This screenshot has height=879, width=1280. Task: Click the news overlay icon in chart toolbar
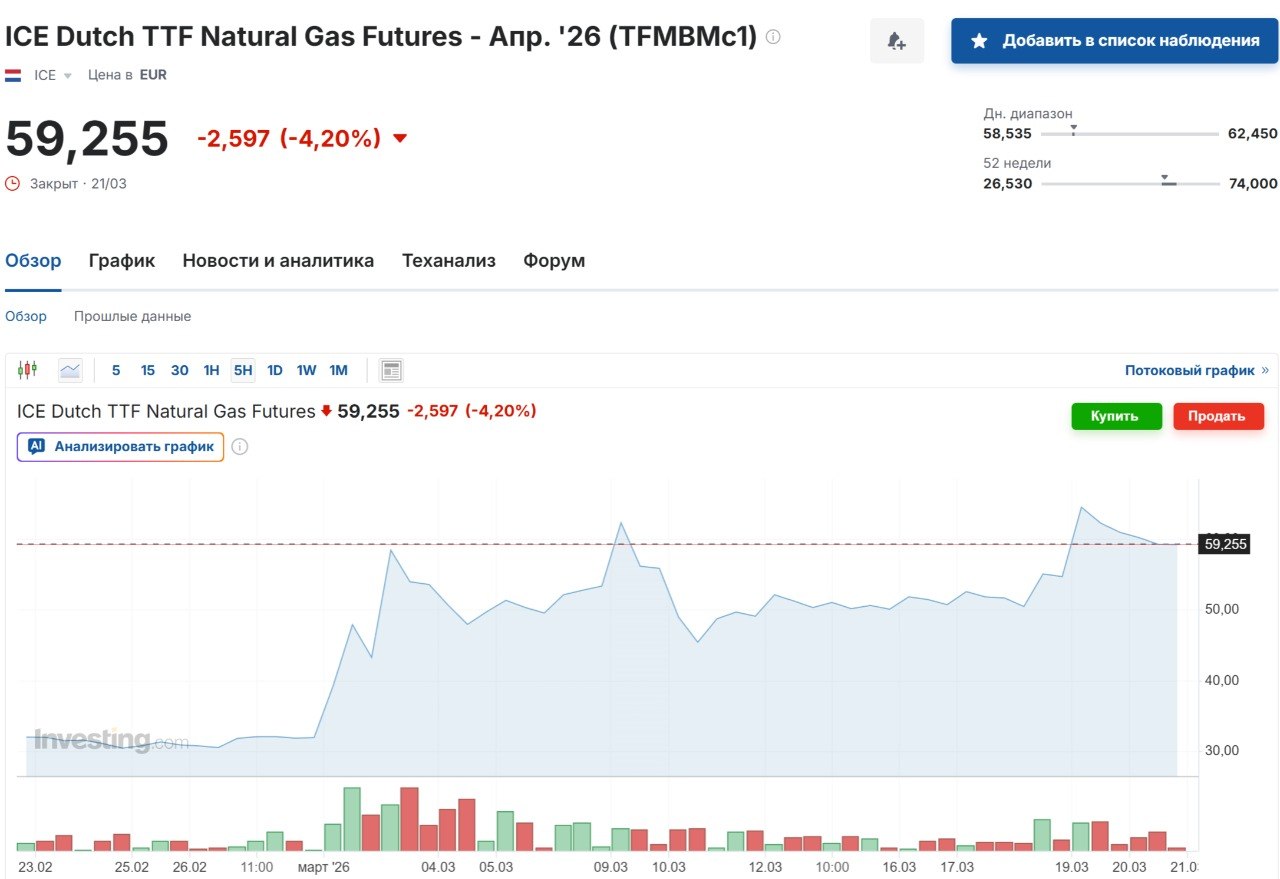pos(392,370)
